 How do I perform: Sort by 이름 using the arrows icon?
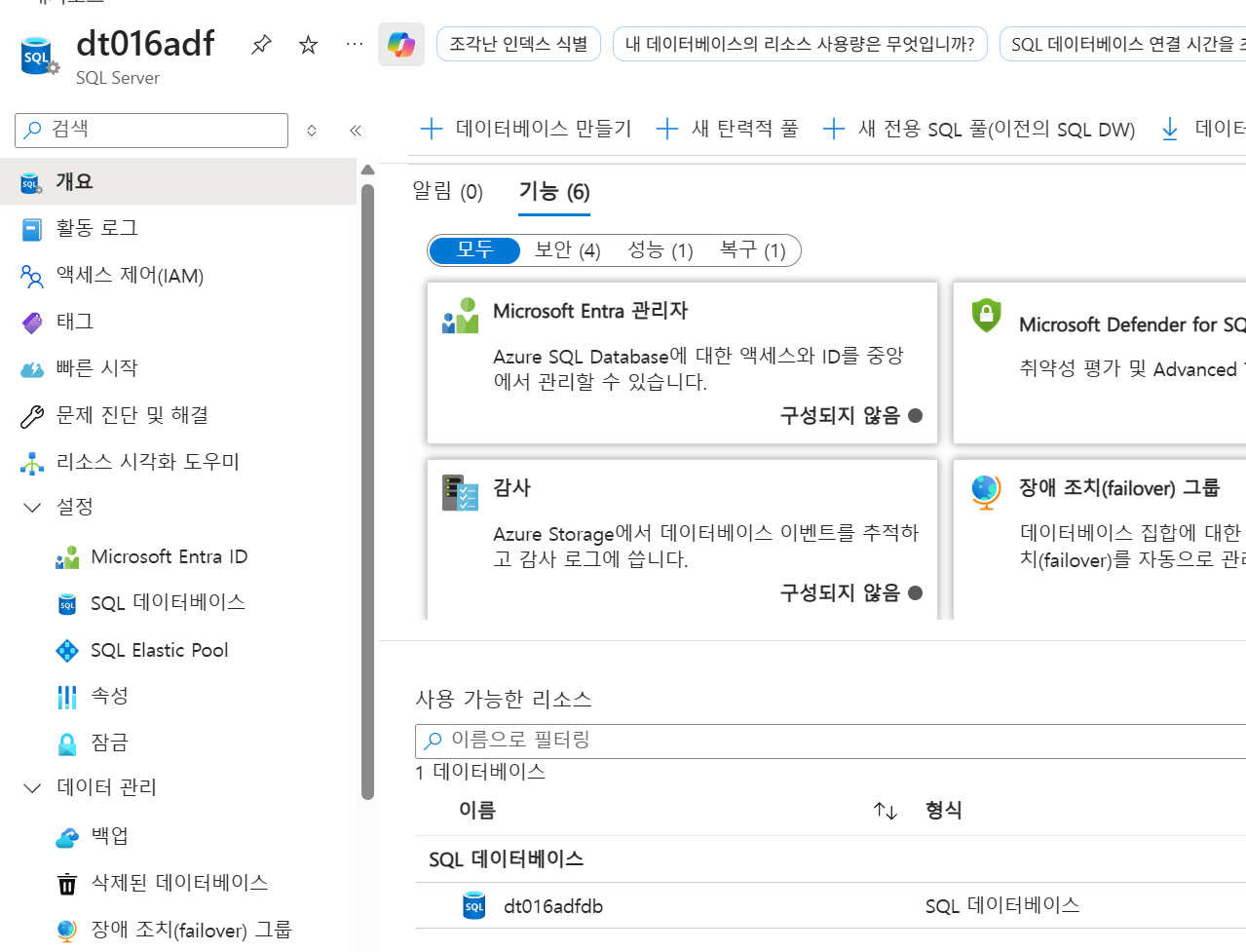click(x=886, y=811)
